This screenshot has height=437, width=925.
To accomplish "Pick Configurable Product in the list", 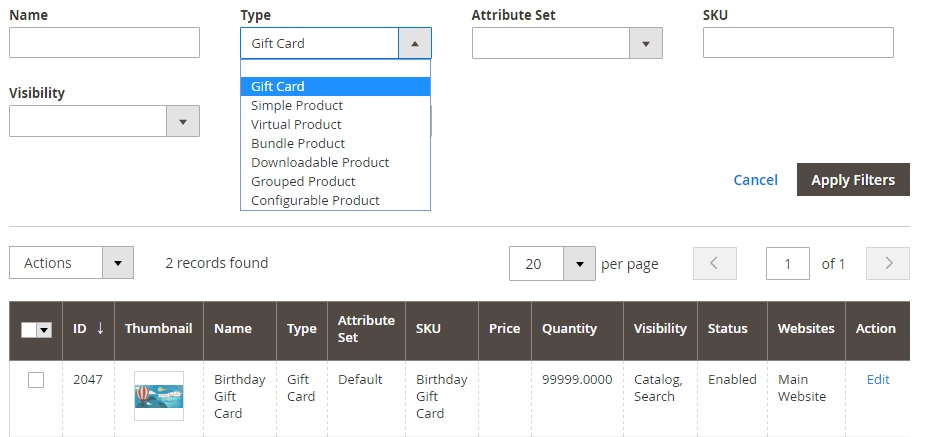I will click(x=315, y=200).
